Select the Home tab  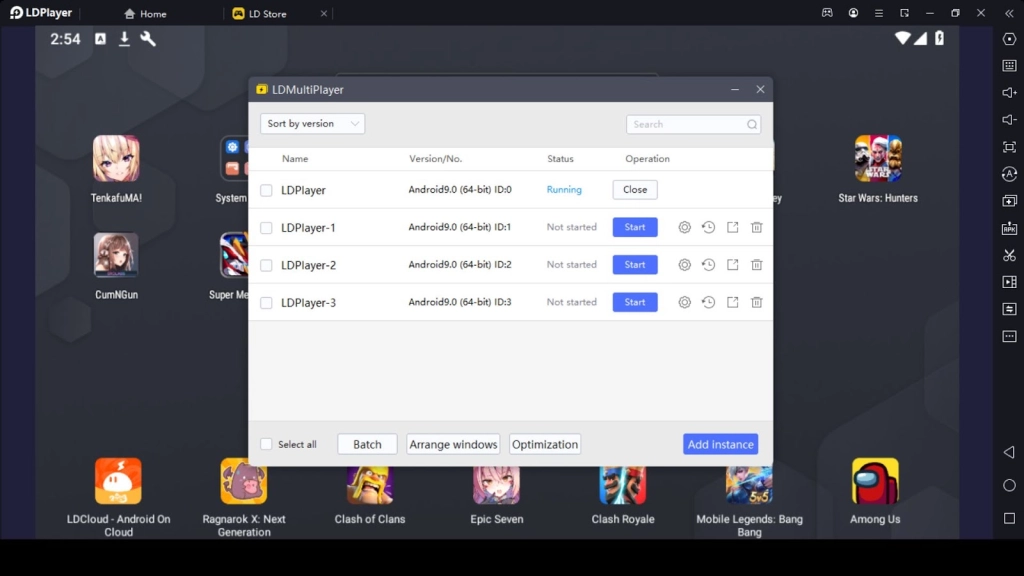coord(146,13)
